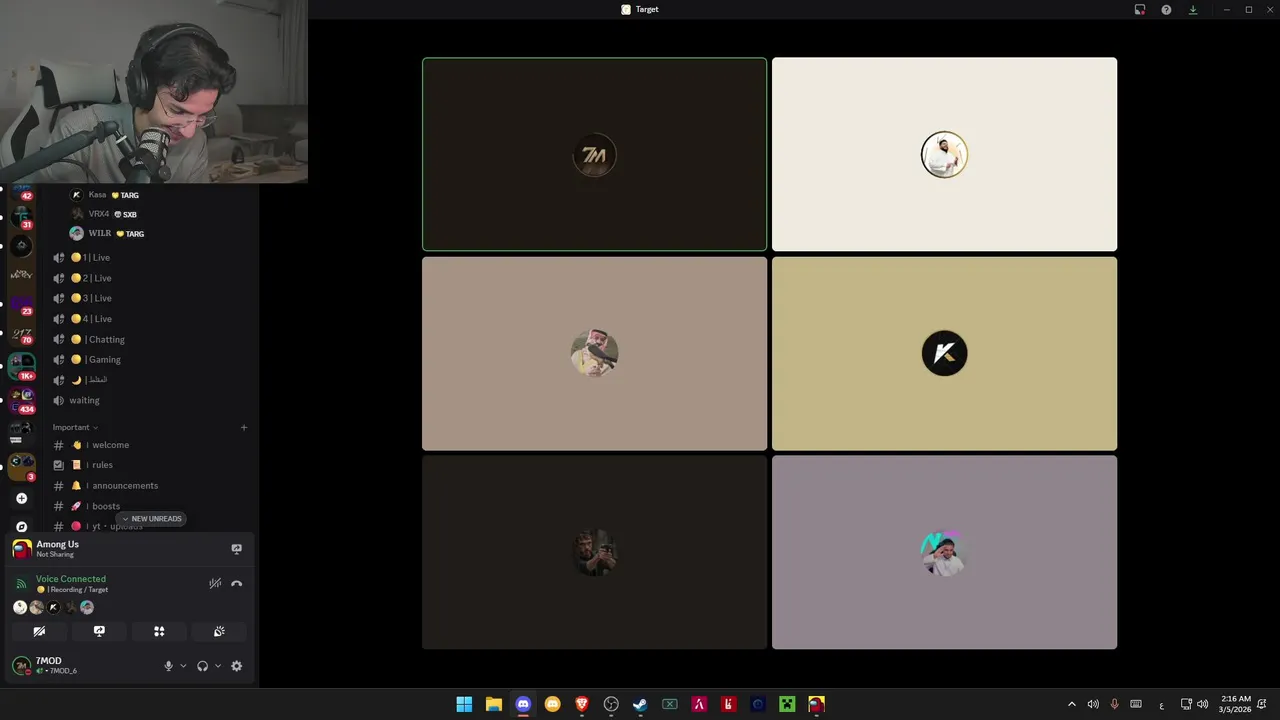Focus the cream-colored top-right participant tile
1280x720 pixels.
944,154
